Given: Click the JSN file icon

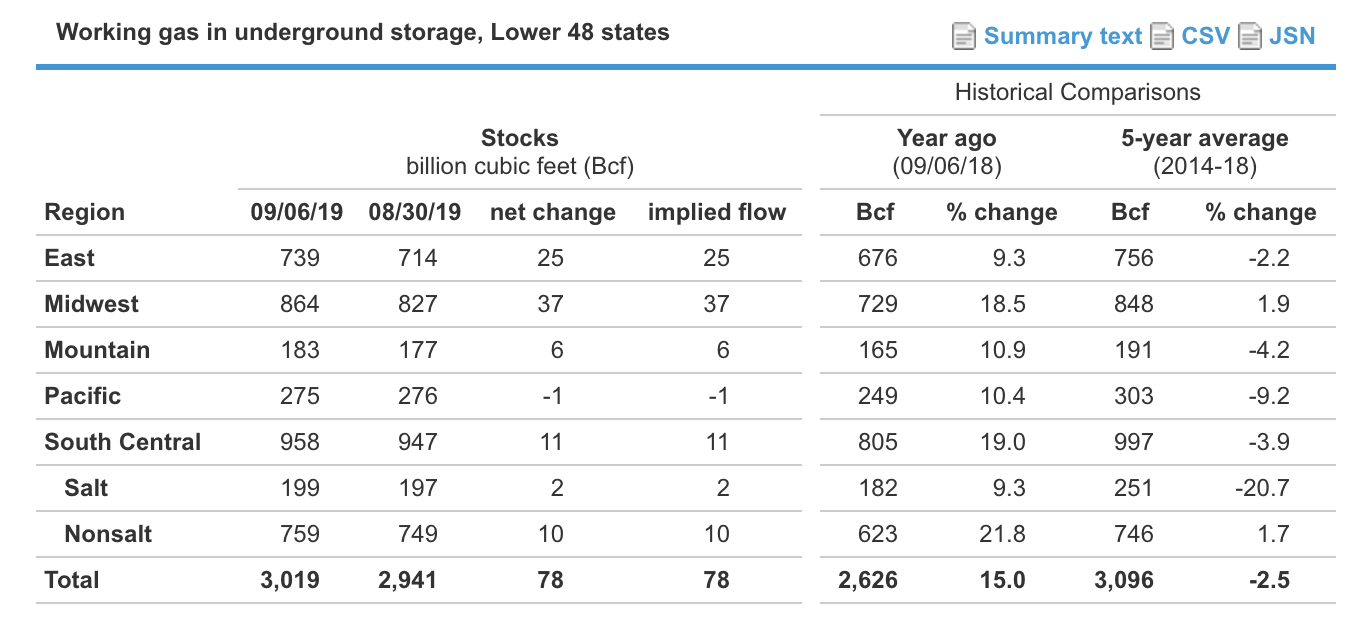Looking at the screenshot, I should click(1250, 35).
